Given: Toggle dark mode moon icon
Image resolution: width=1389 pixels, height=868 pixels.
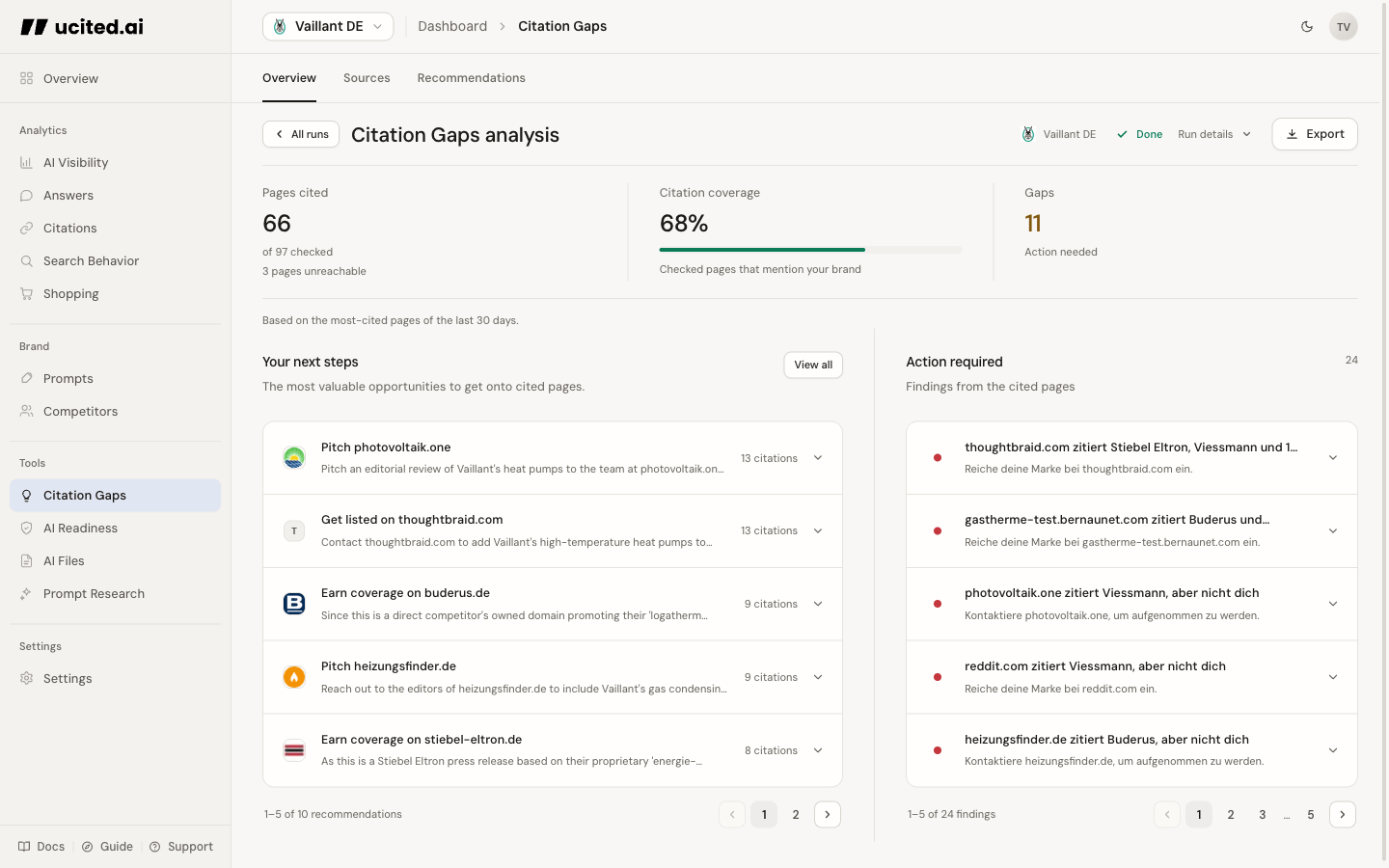Looking at the screenshot, I should (1307, 27).
